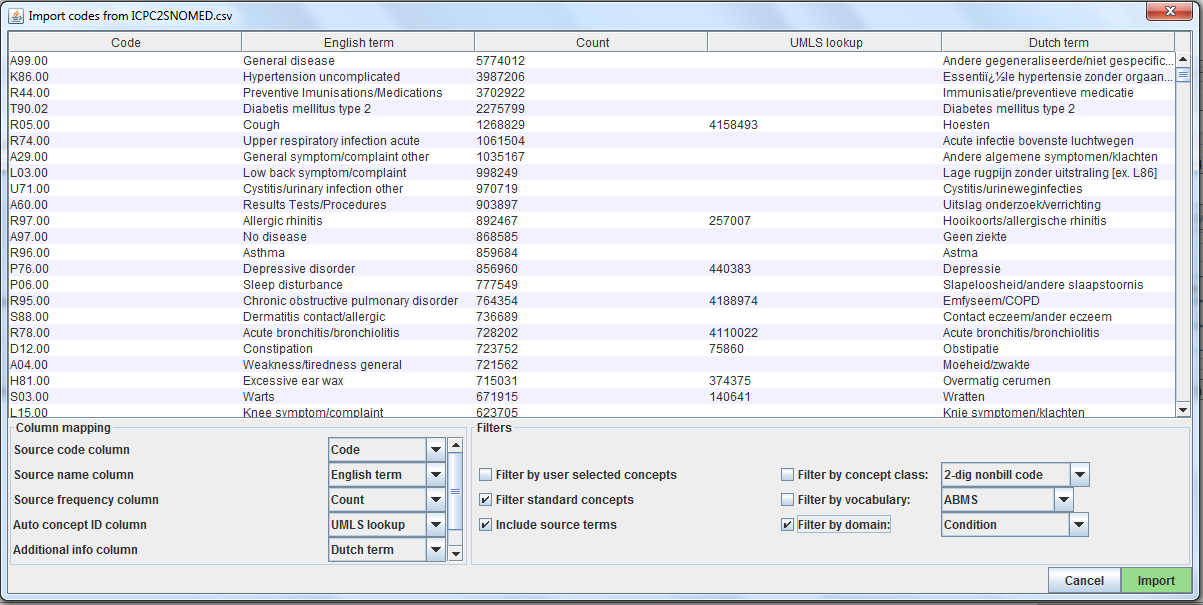Open Source code column dropdown
Viewport: 1203px width, 605px height.
tap(435, 450)
